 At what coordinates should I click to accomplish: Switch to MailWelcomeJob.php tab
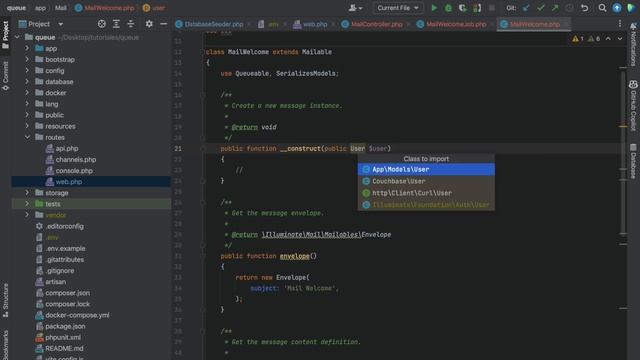point(456,24)
